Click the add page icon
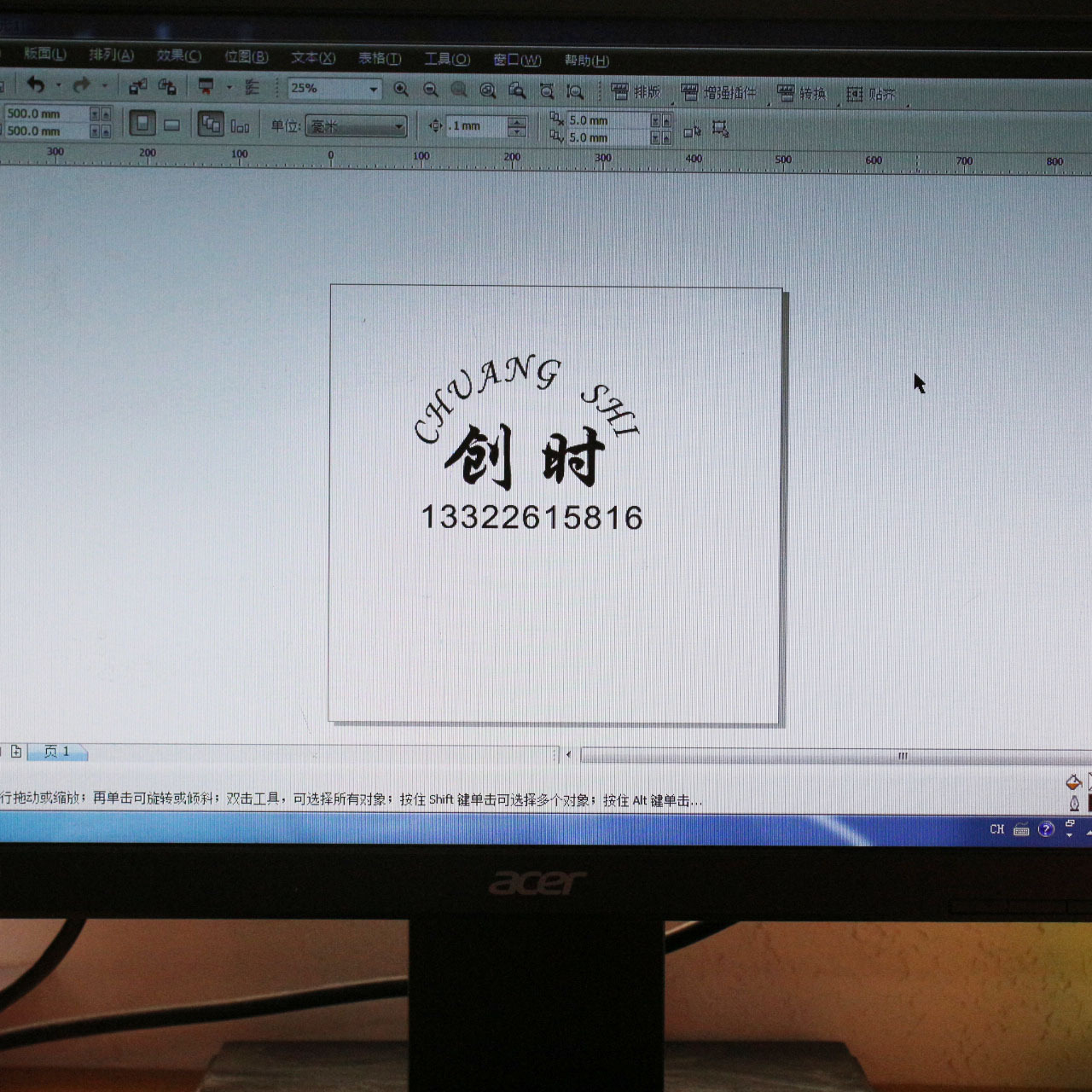 16,752
